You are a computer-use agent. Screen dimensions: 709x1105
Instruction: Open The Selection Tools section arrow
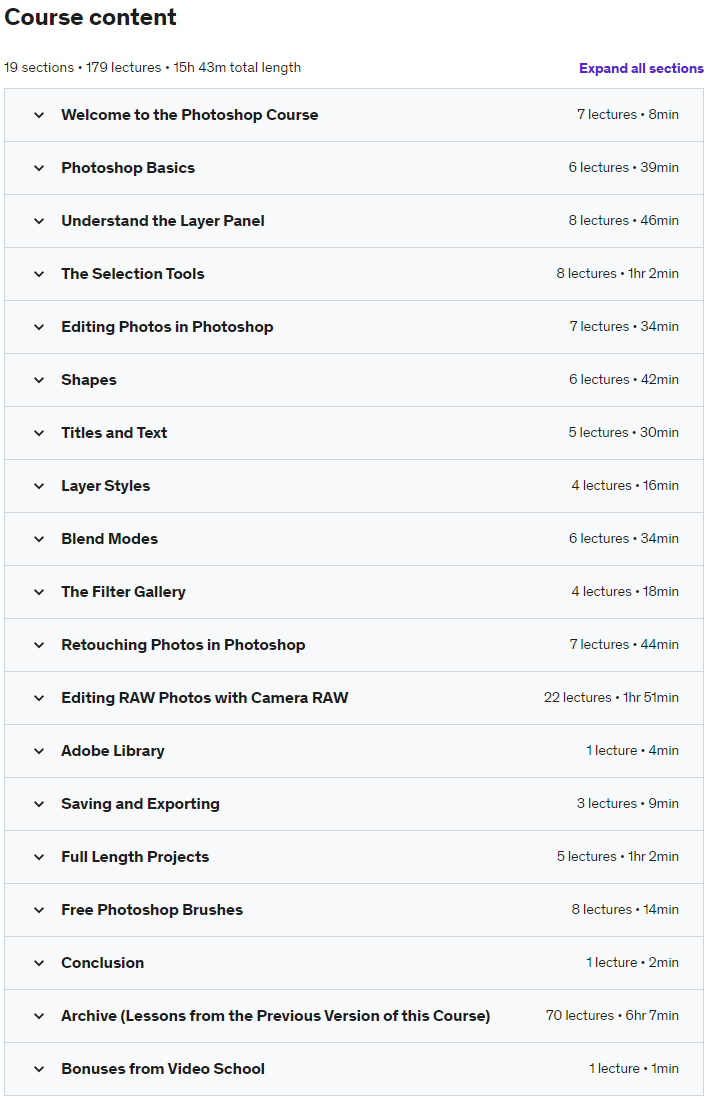click(x=39, y=274)
